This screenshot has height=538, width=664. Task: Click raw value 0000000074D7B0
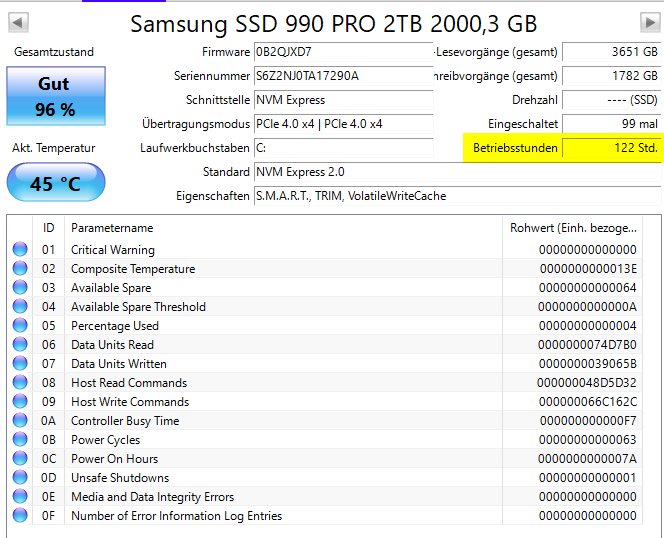[x=587, y=345]
